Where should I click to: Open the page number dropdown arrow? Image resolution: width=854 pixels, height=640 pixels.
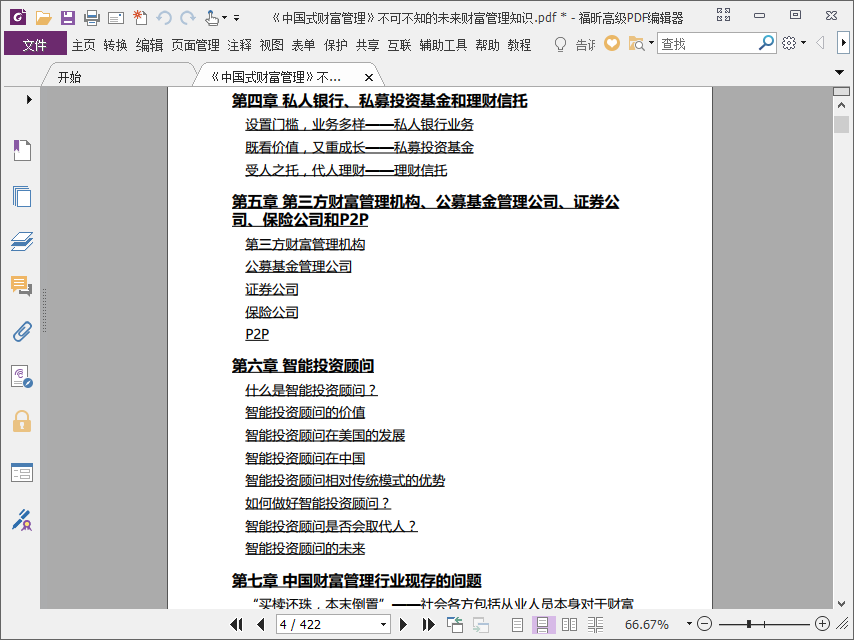383,624
